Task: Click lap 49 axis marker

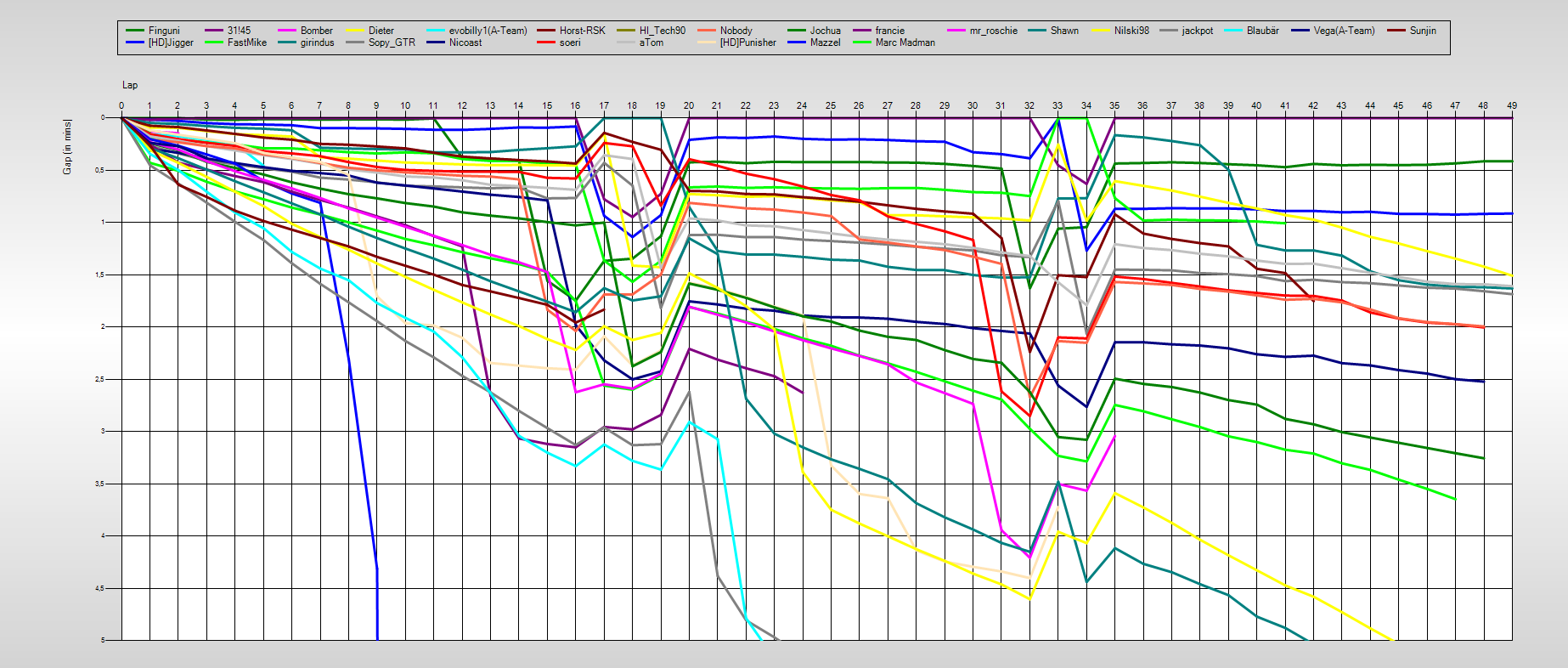Action: (x=1512, y=106)
